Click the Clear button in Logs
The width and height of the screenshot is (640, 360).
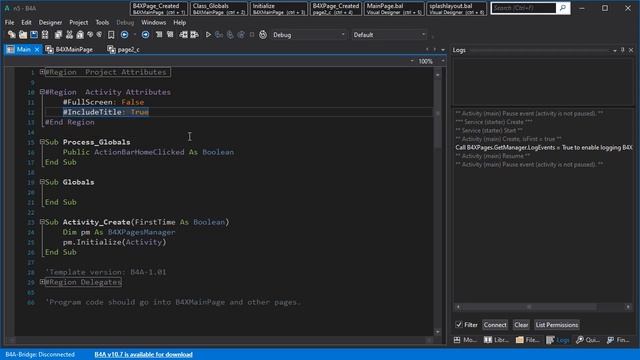(521, 325)
